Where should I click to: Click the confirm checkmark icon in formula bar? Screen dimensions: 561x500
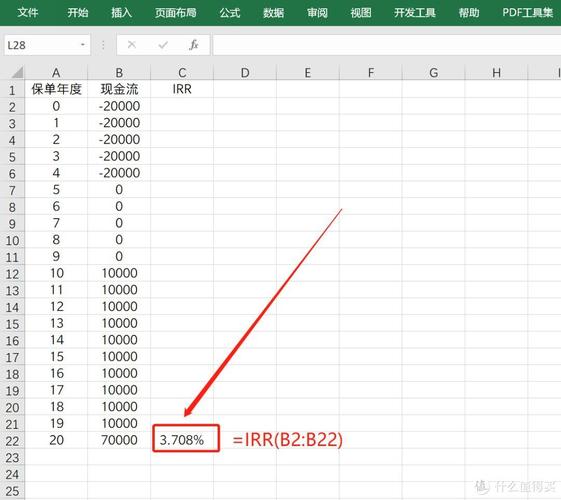tap(163, 45)
